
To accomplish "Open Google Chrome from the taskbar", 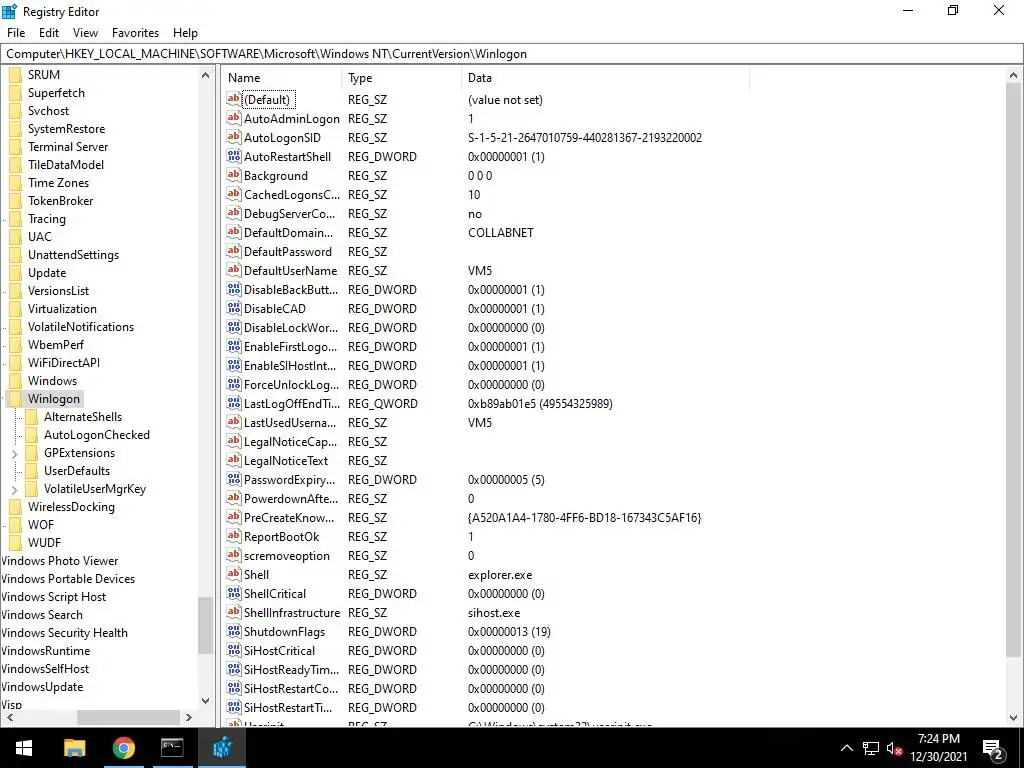I will [123, 748].
